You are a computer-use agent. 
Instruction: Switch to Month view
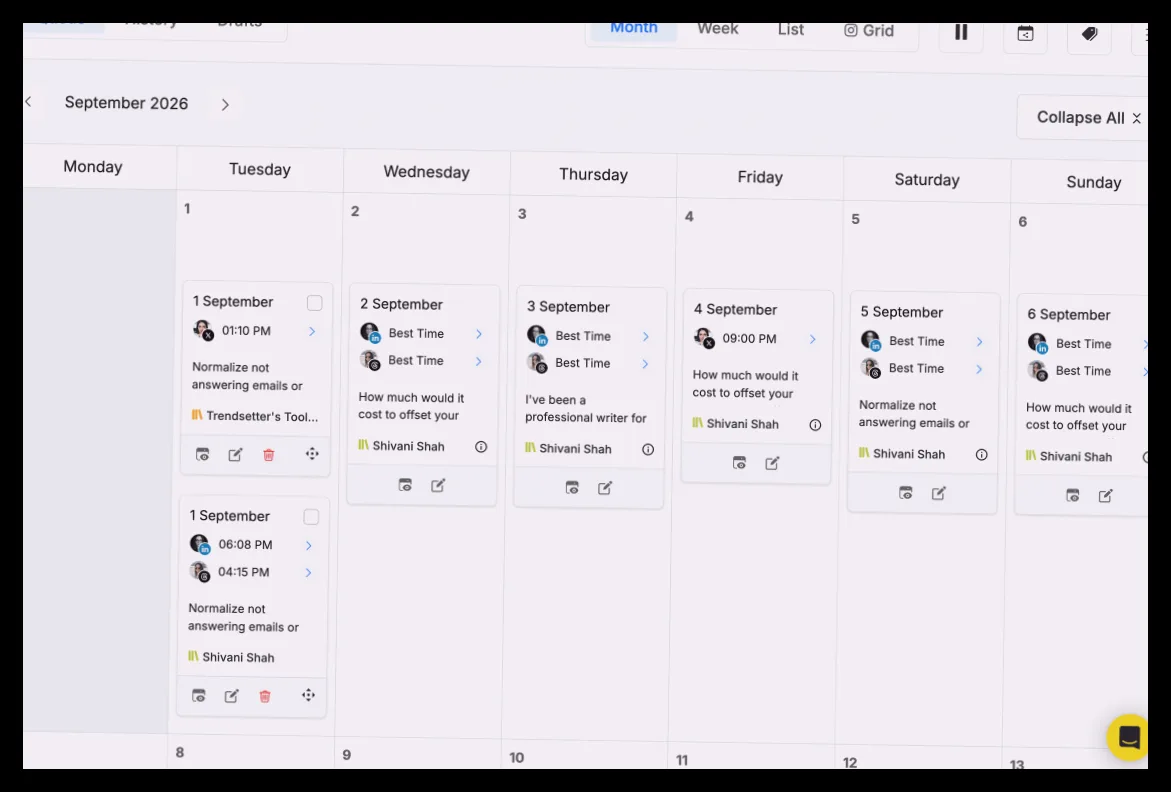(634, 28)
